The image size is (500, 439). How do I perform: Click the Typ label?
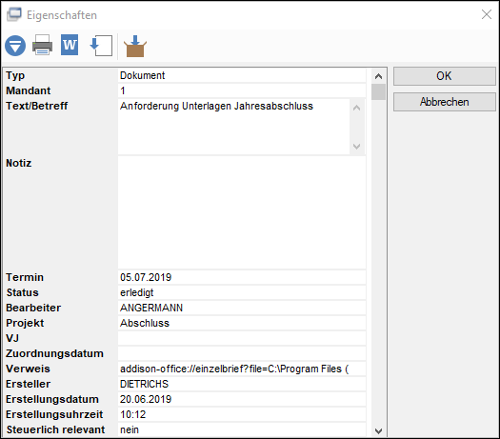pyautogui.click(x=15, y=76)
